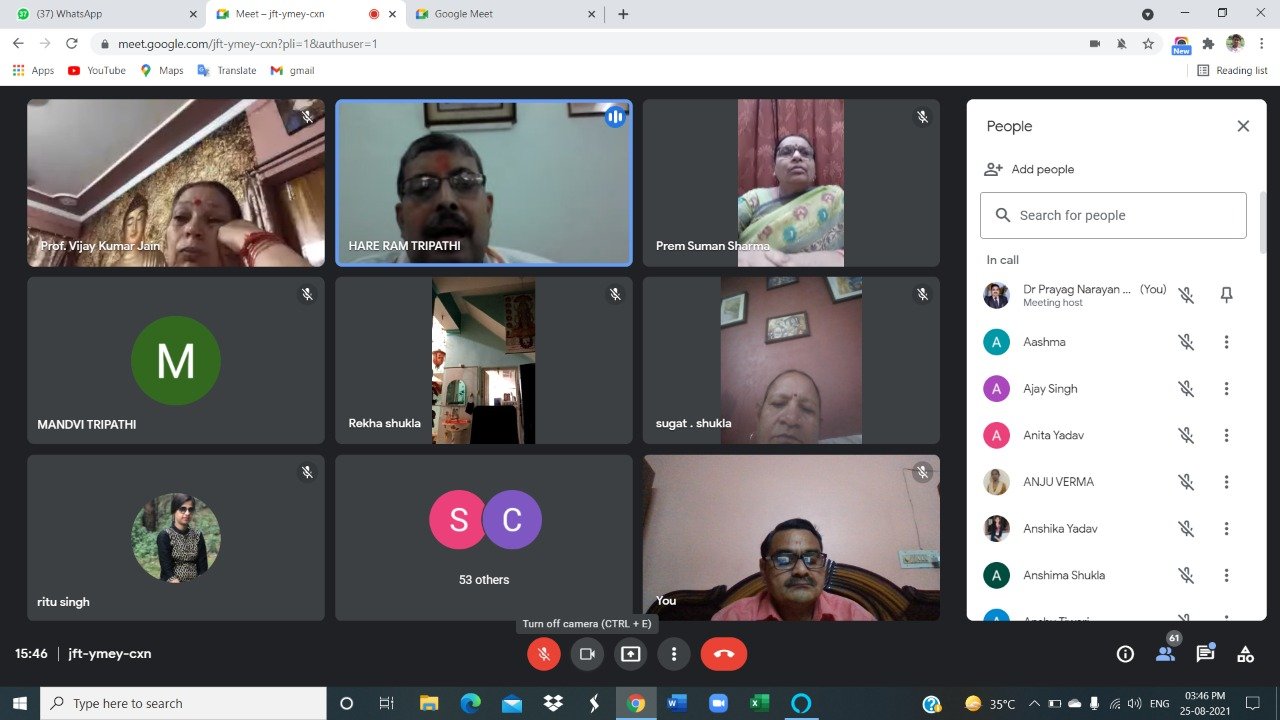Open more options for Anita Yadav
Viewport: 1280px width, 720px height.
(x=1226, y=435)
